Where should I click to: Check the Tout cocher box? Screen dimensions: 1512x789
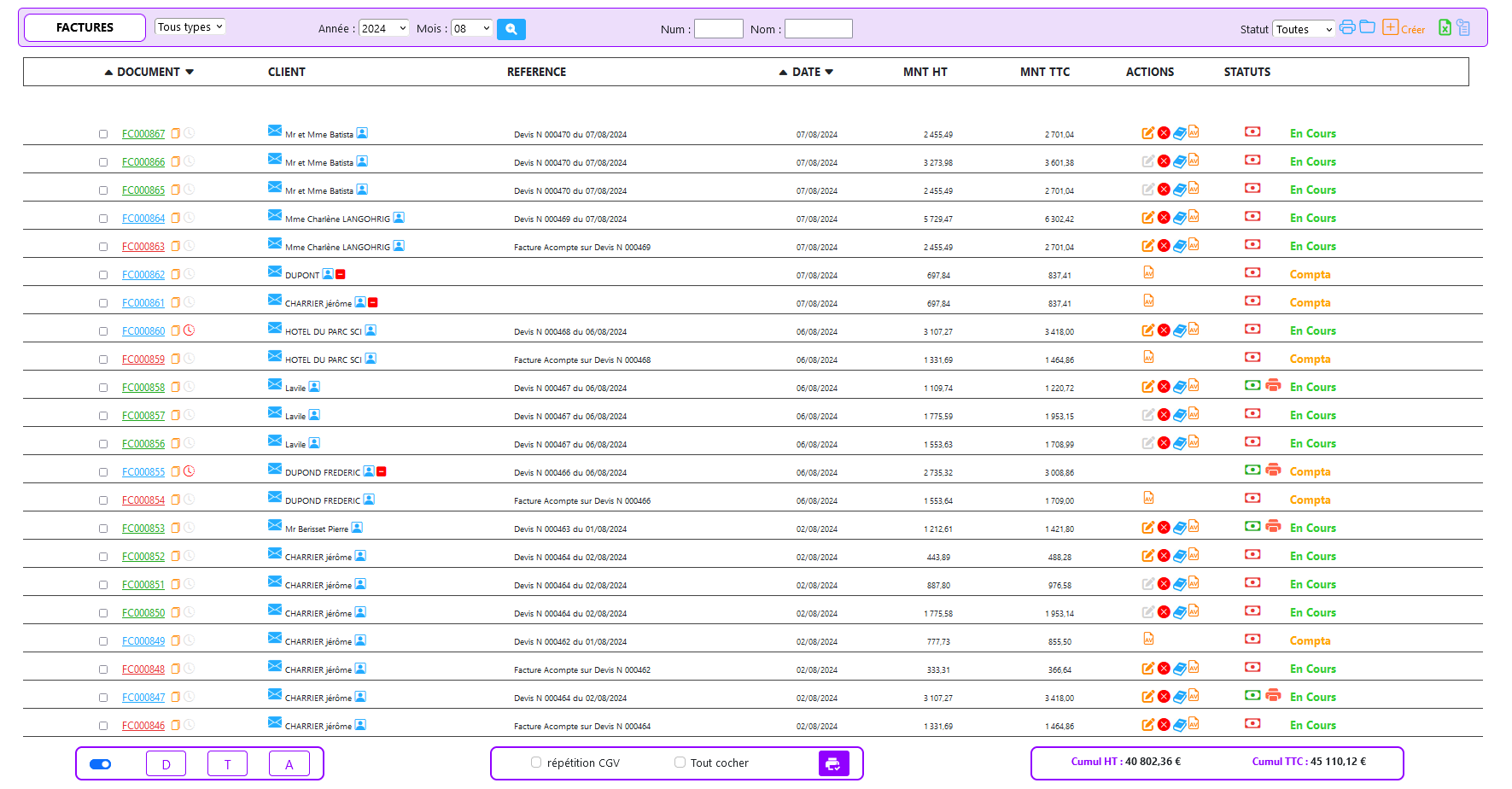click(x=680, y=763)
